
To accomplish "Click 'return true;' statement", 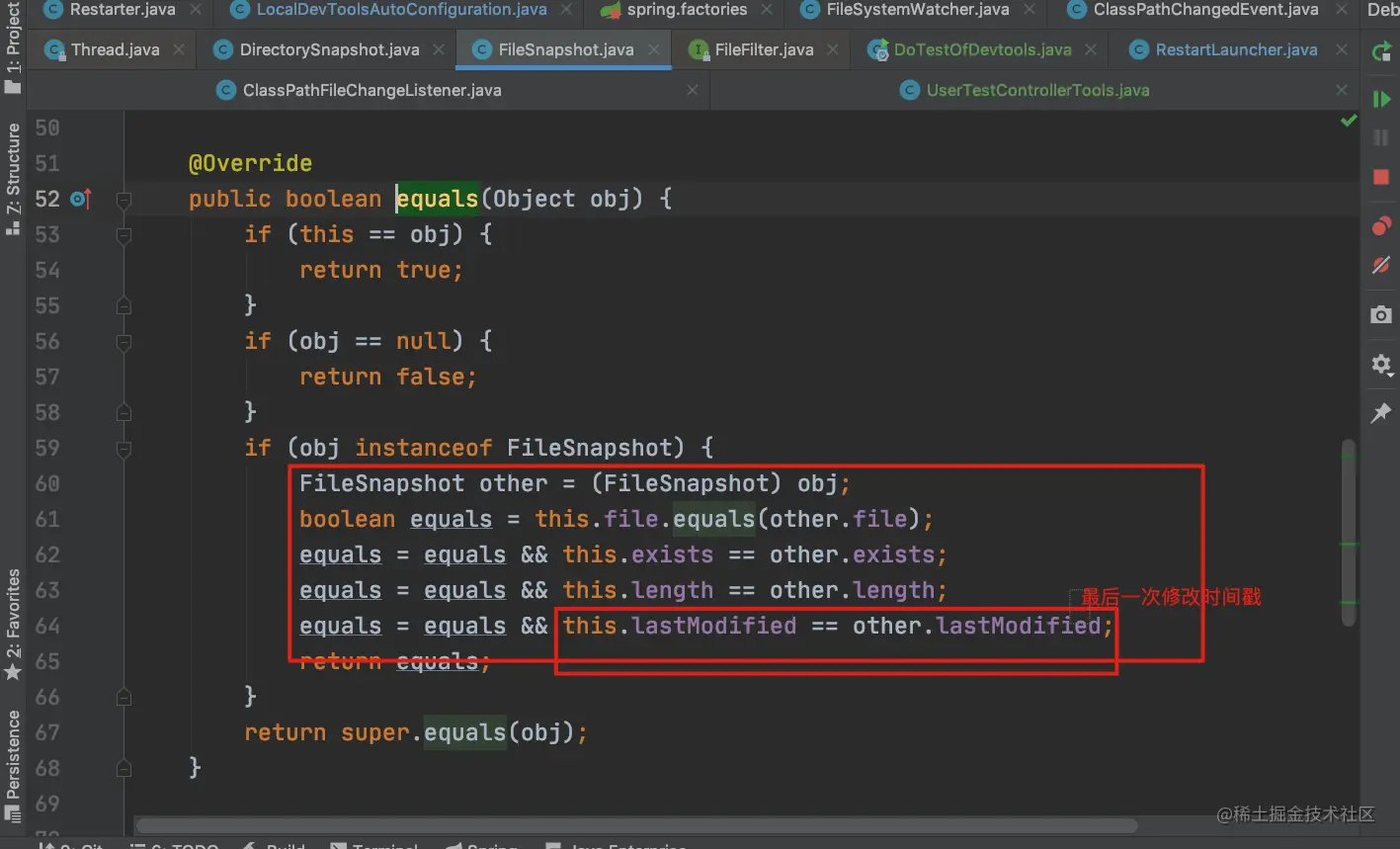I will pos(381,270).
